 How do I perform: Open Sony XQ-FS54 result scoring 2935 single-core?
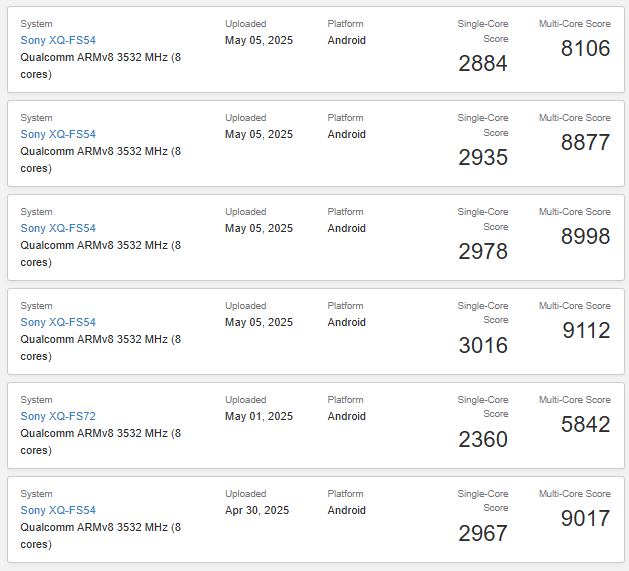click(x=58, y=134)
